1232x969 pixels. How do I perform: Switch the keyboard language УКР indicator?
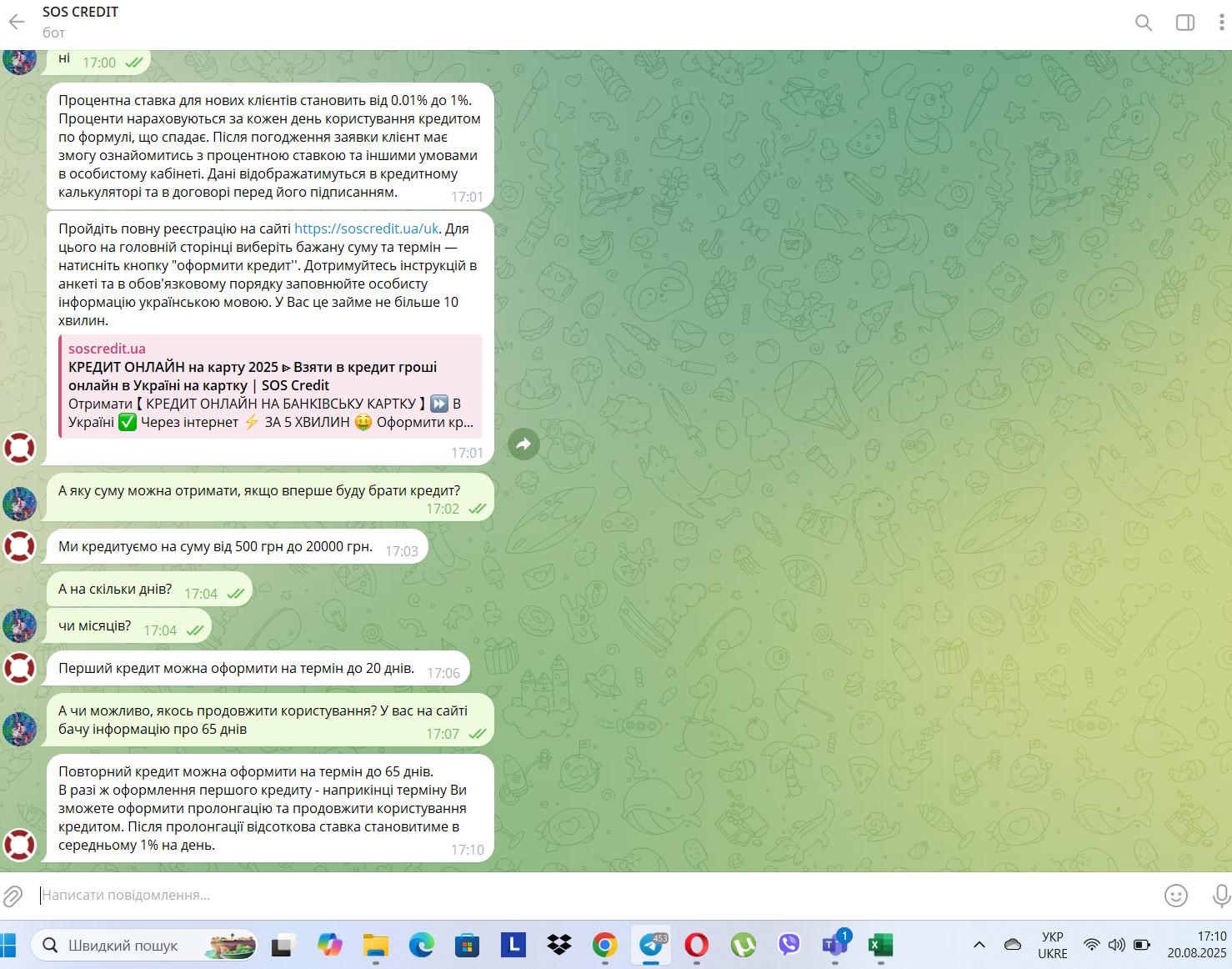[1053, 945]
